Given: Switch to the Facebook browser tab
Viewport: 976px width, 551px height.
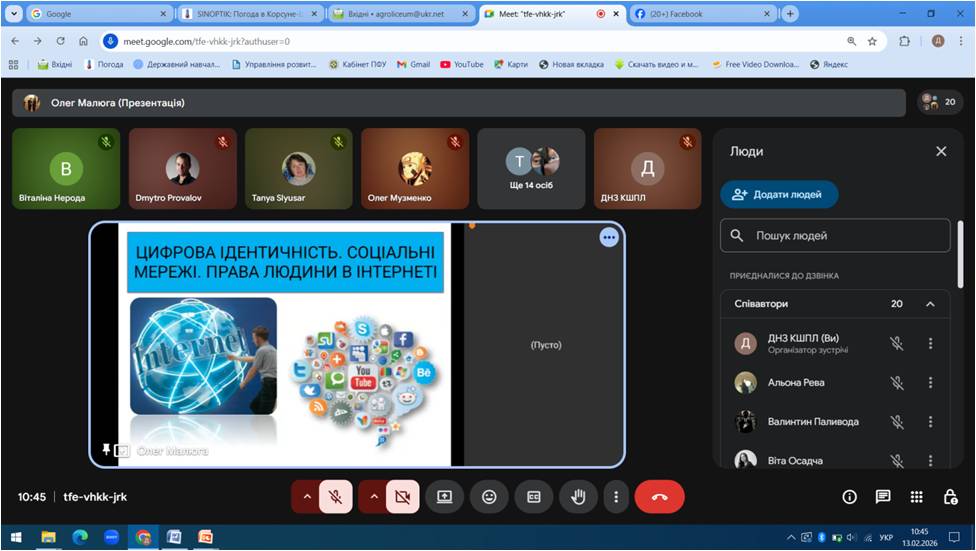Looking at the screenshot, I should (700, 14).
